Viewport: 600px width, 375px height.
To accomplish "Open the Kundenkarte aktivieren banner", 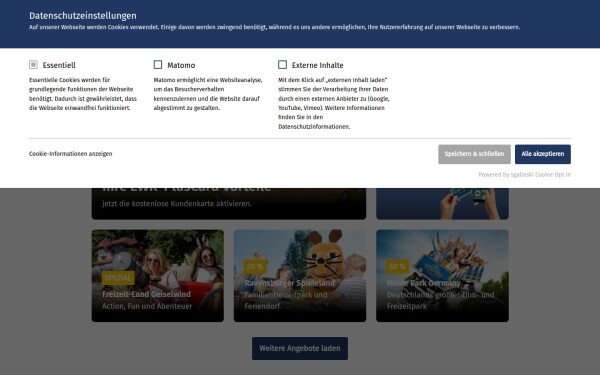I will click(229, 203).
